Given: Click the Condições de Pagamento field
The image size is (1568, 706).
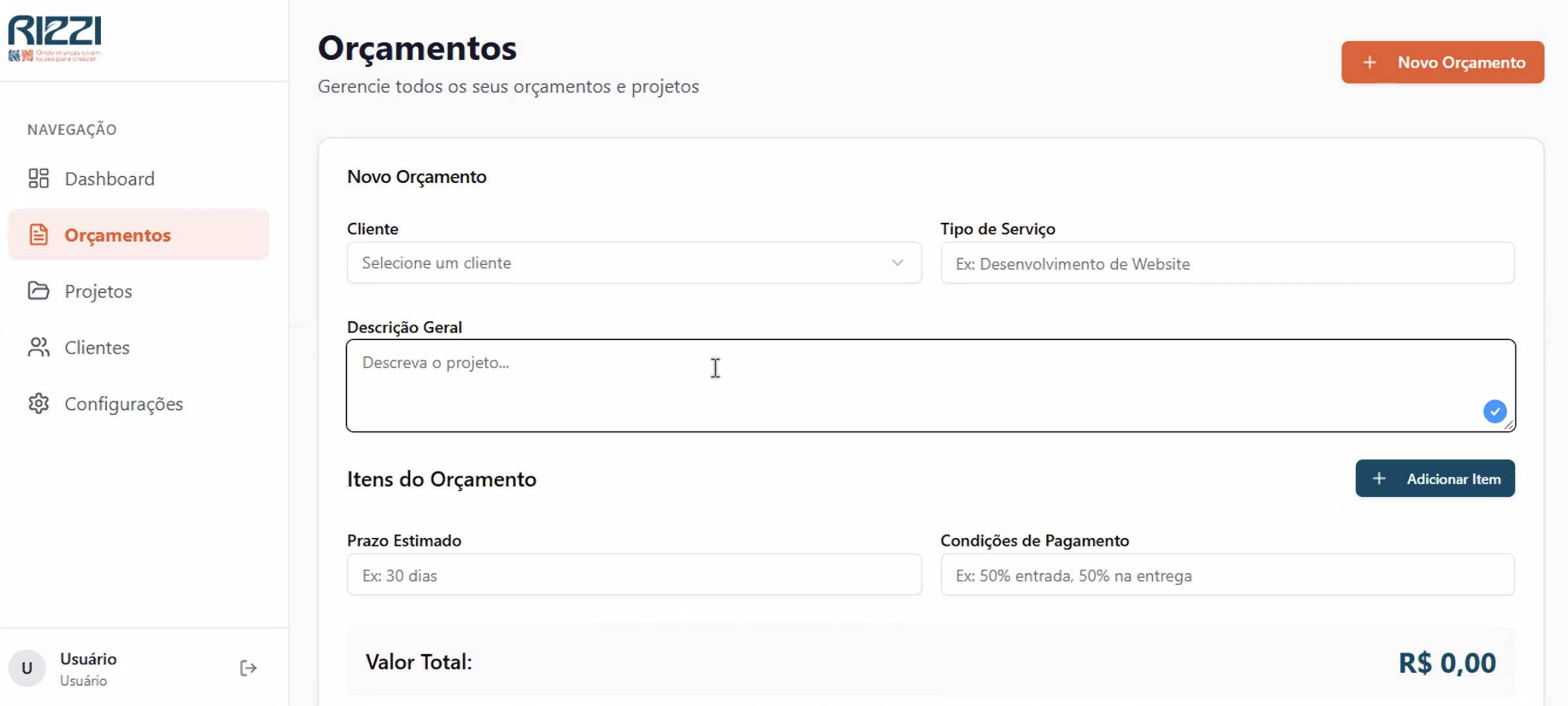Looking at the screenshot, I should coord(1227,575).
